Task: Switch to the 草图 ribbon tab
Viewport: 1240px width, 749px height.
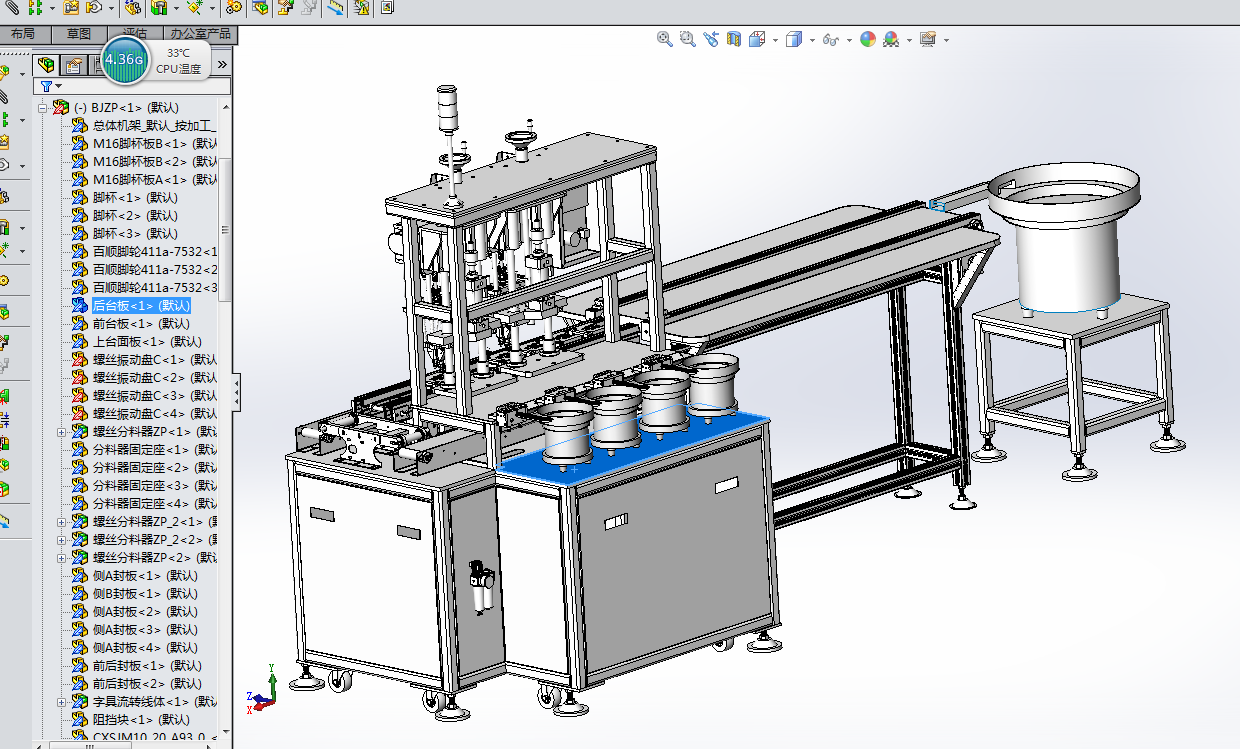Action: pos(79,33)
